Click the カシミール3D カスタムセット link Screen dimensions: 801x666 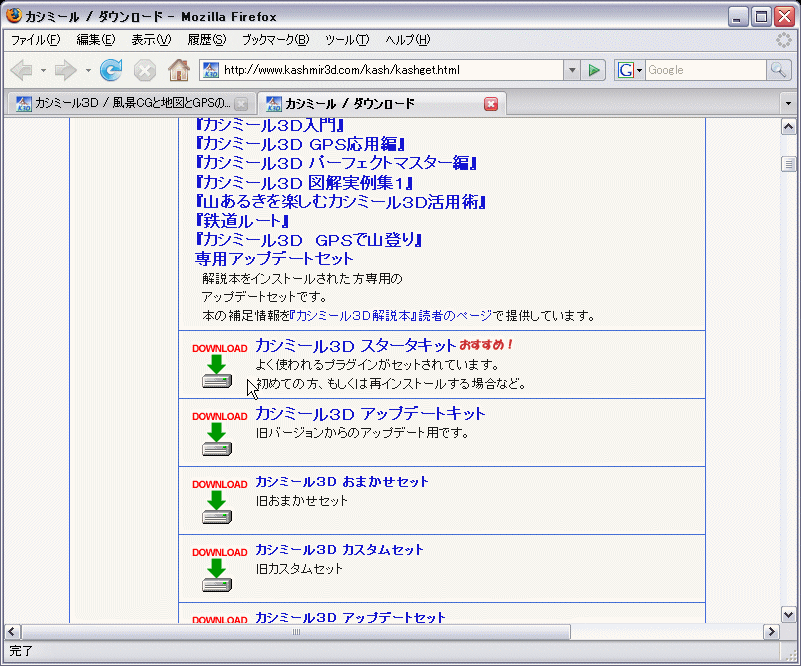[x=339, y=550]
